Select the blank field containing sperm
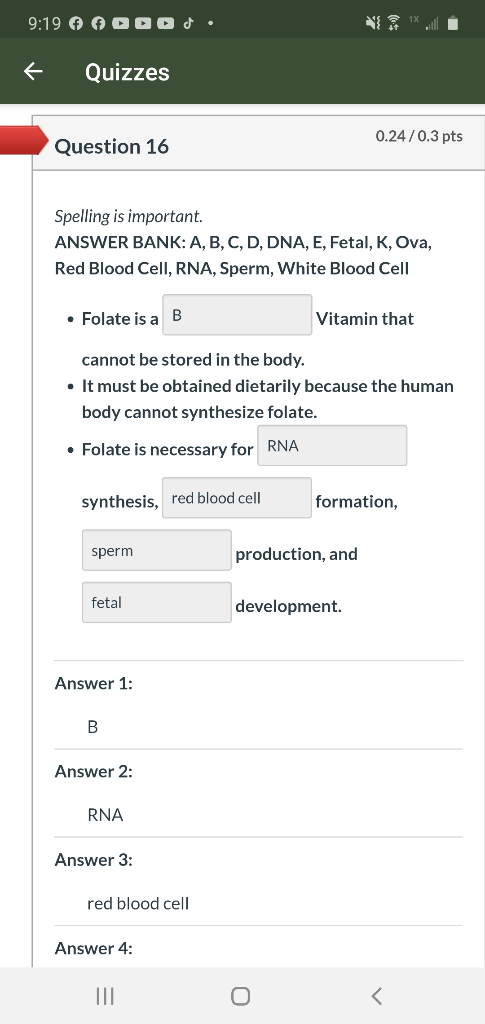Image resolution: width=485 pixels, height=1024 pixels. (157, 550)
